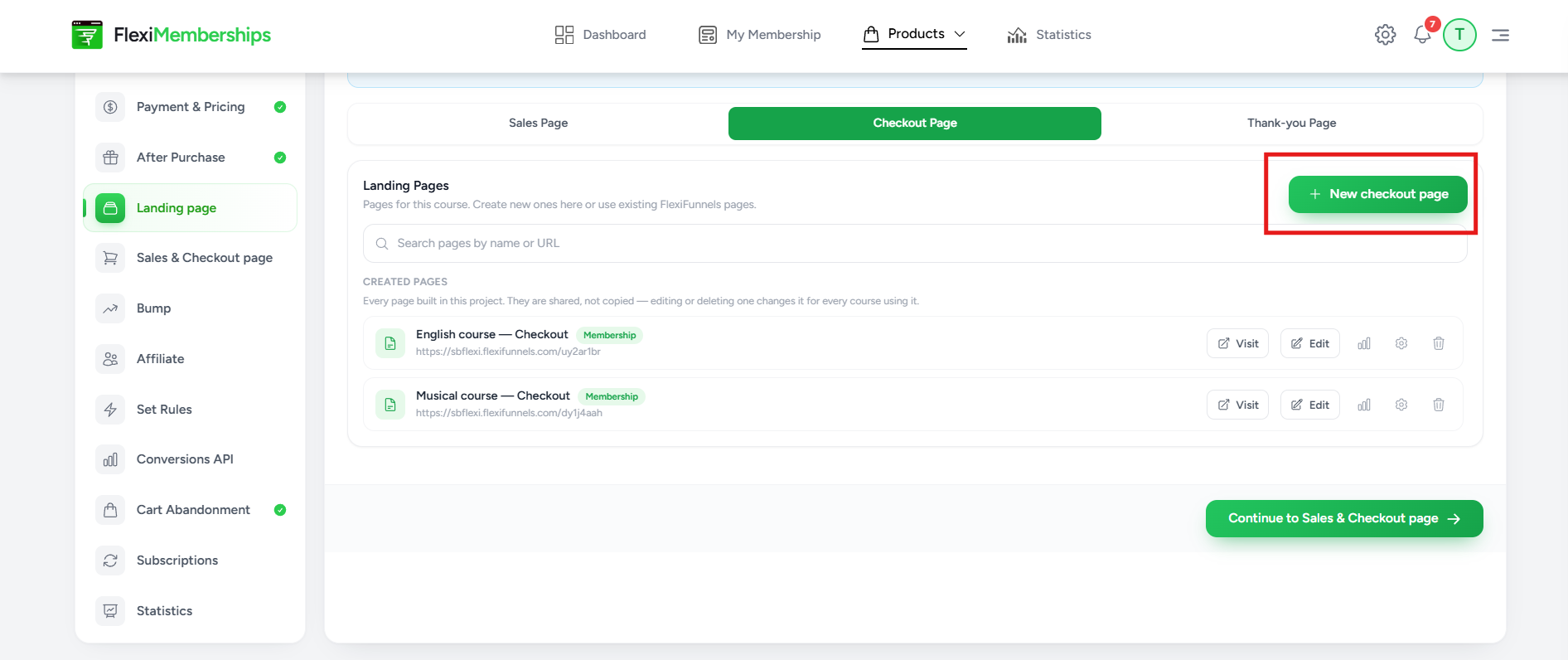The image size is (1568, 660).
Task: Click the search magnifier icon
Action: (x=382, y=244)
